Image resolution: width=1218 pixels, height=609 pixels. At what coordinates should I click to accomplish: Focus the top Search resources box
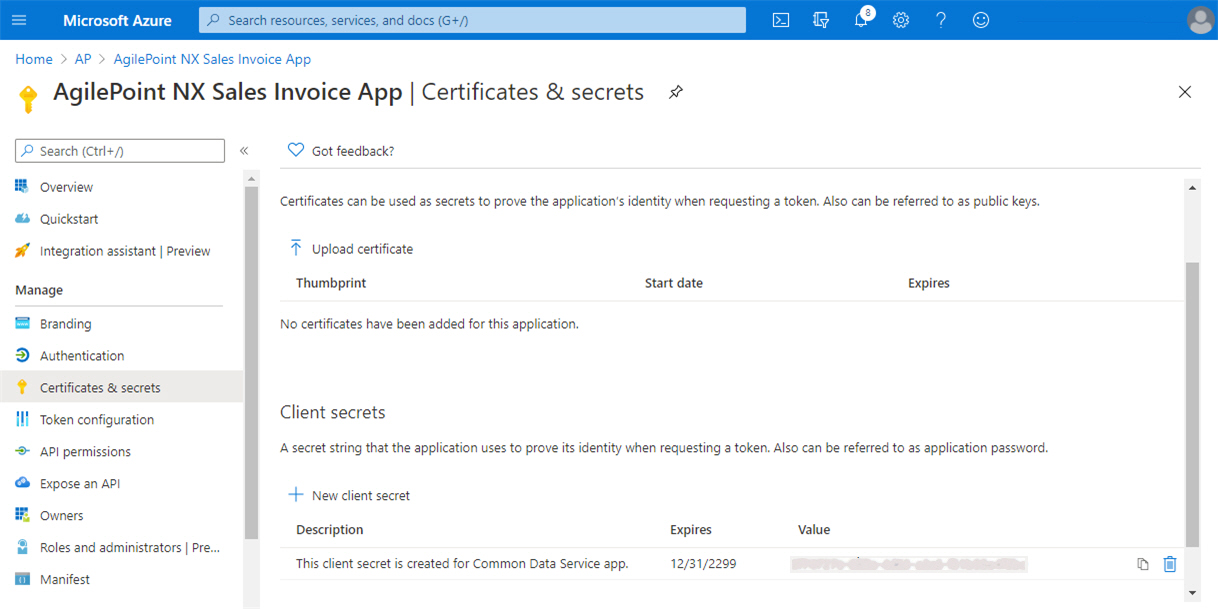click(x=472, y=20)
